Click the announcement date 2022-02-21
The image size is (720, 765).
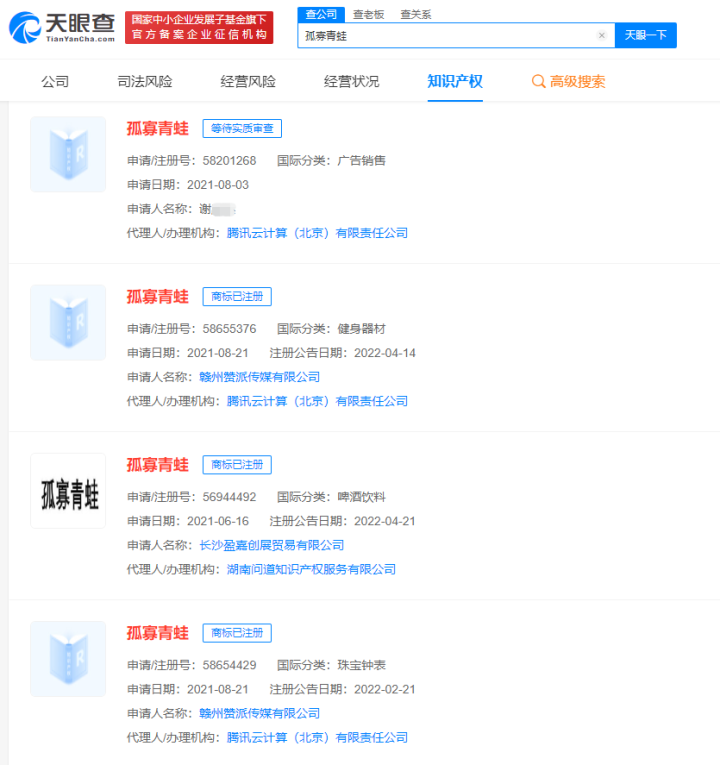point(385,690)
